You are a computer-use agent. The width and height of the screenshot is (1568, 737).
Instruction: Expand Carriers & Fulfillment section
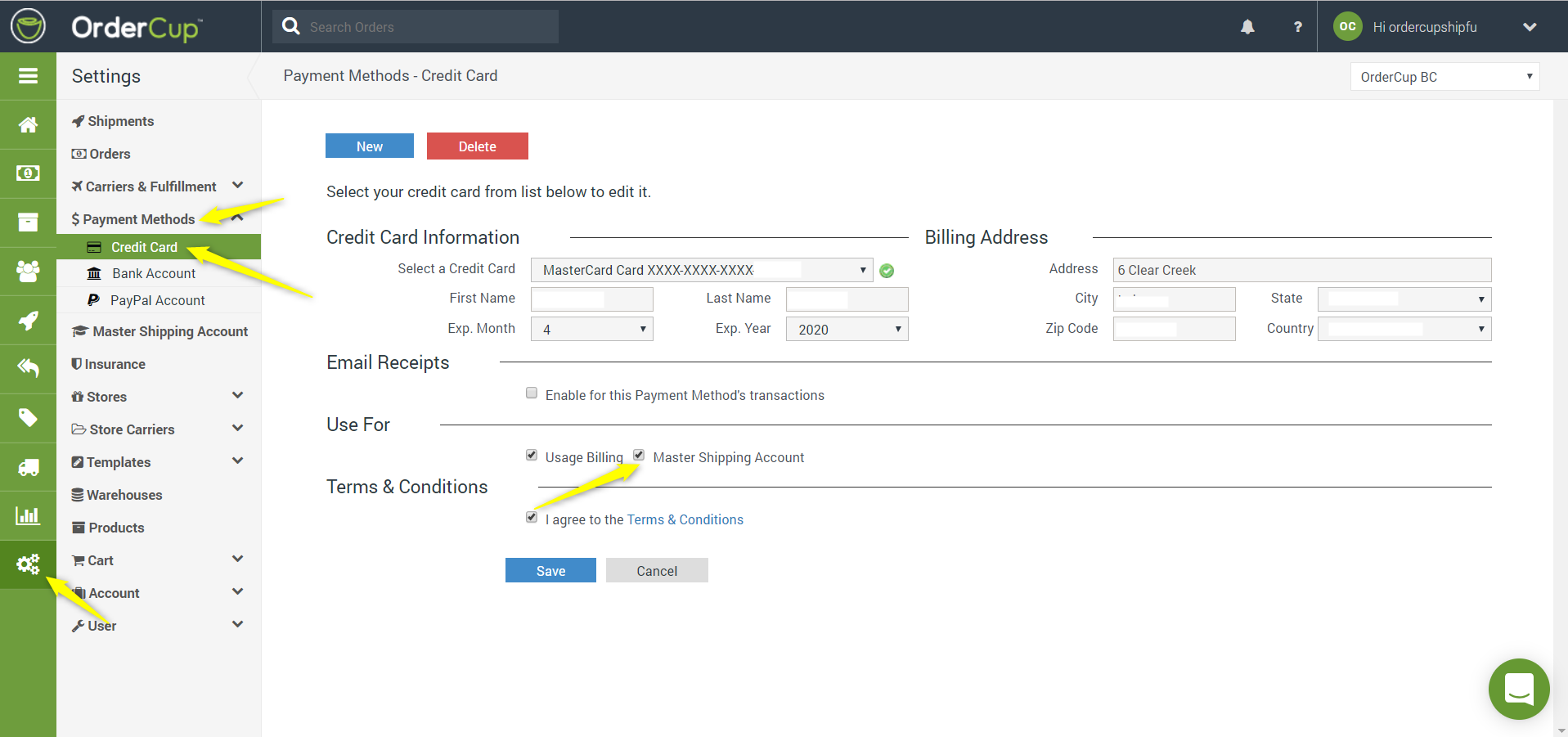(237, 186)
